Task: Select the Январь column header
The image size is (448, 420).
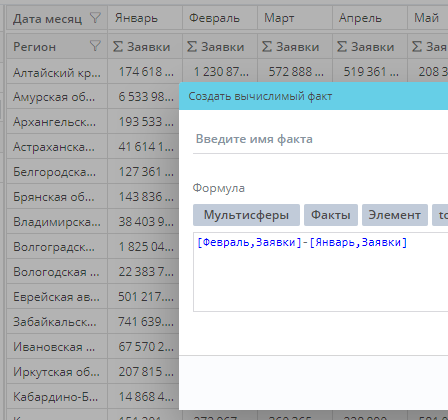Action: click(145, 18)
